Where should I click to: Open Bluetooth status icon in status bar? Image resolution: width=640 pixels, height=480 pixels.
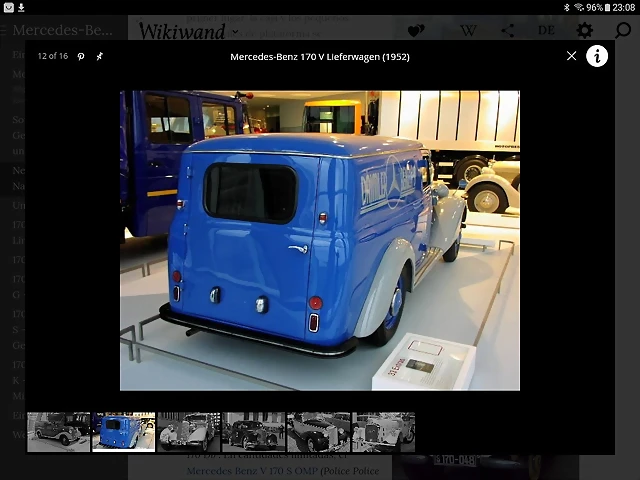(567, 7)
